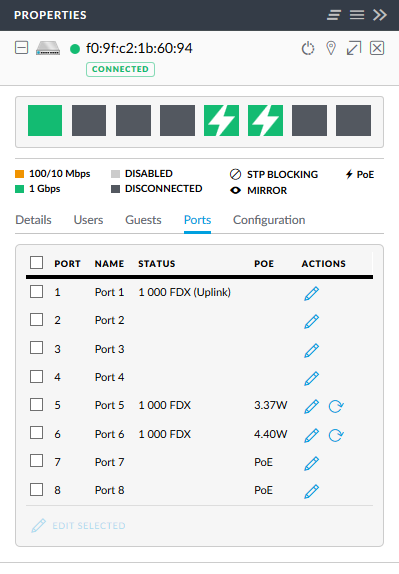Select port 4 gray square in diagram
399x574 pixels.
[177, 120]
